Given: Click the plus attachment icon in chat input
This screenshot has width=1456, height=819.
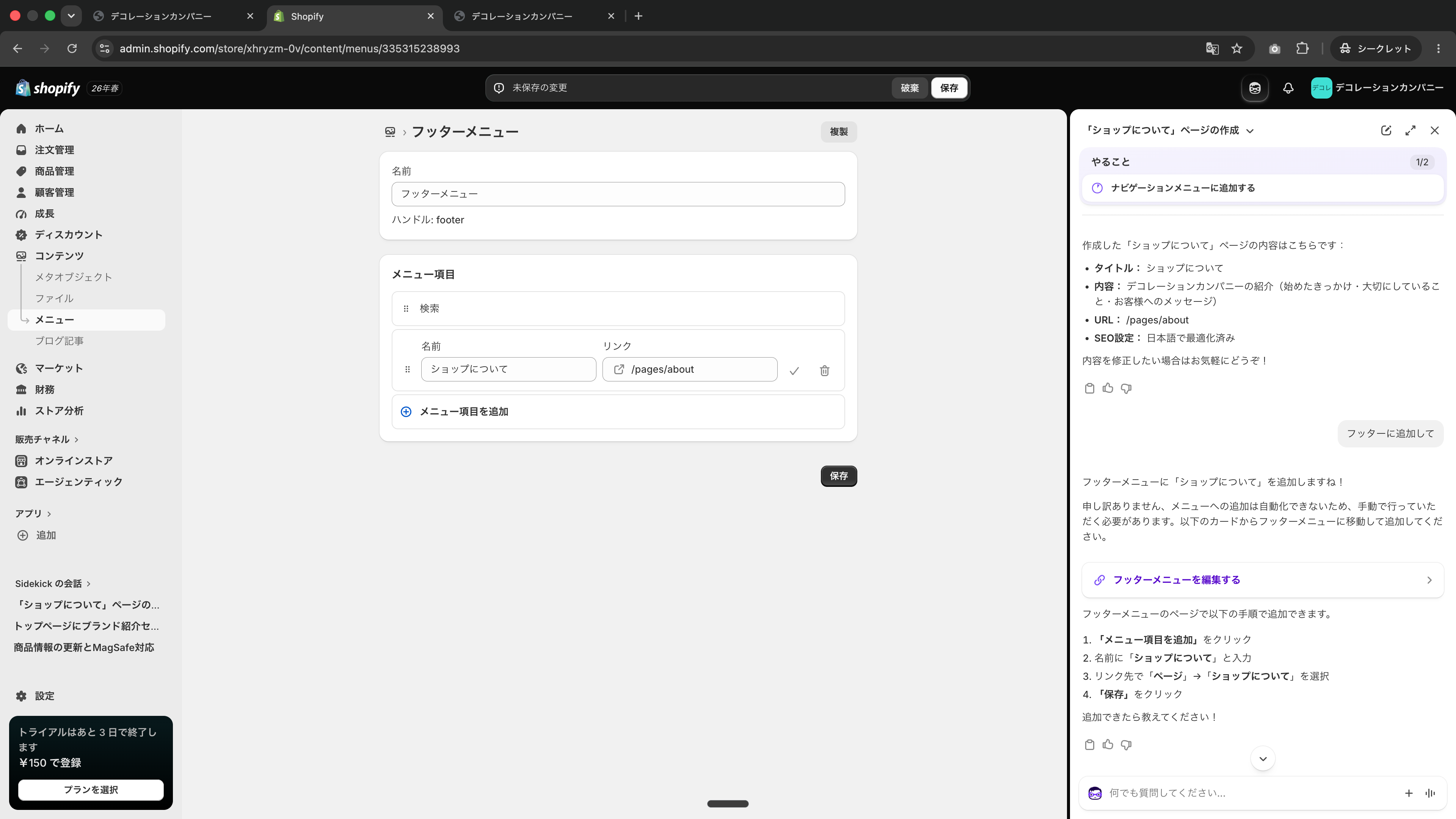Looking at the screenshot, I should click(1409, 794).
